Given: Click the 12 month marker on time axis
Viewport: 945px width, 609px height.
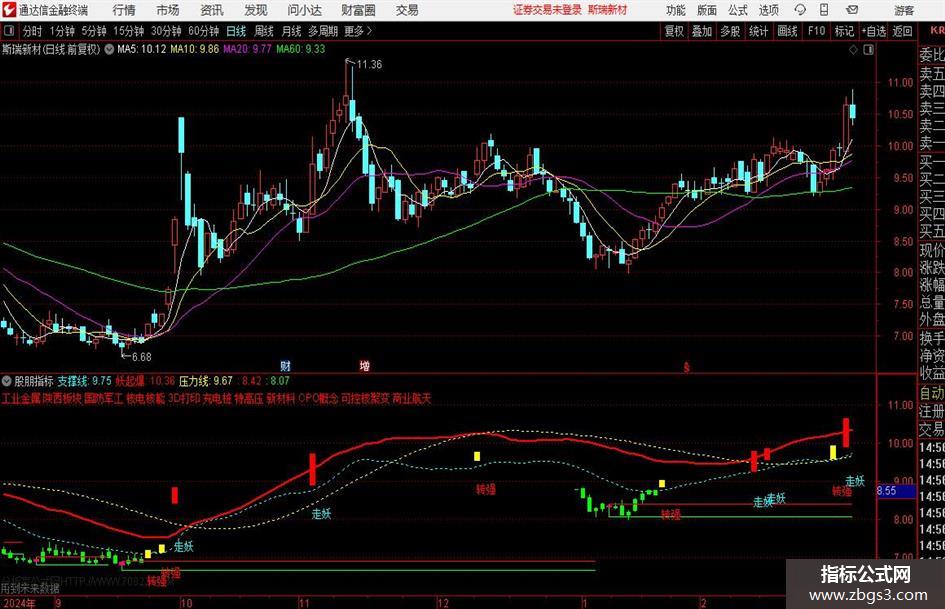Looking at the screenshot, I should click(443, 602).
